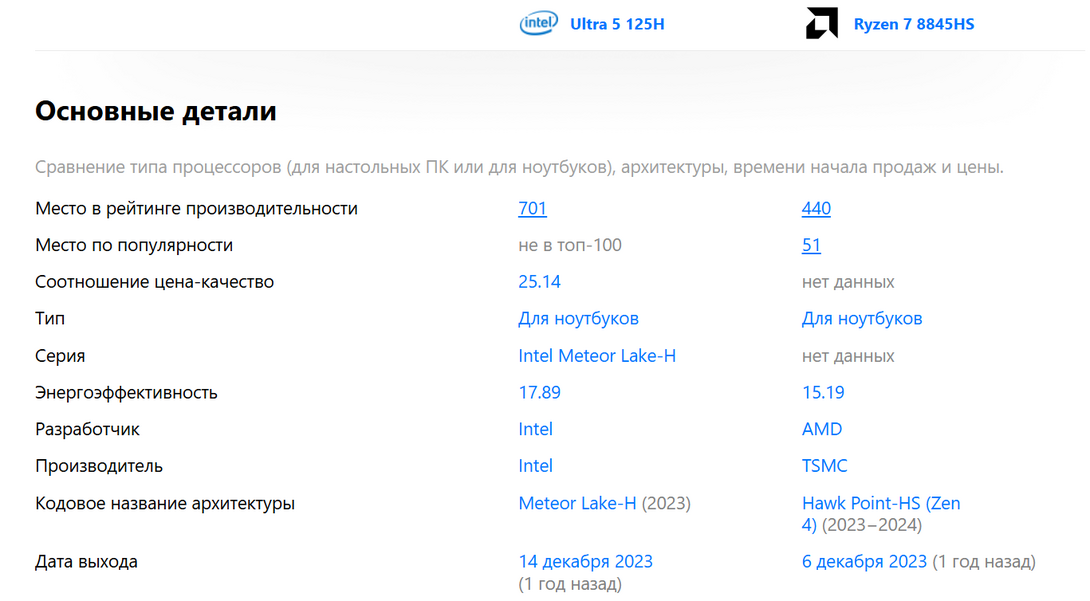Click the AMD logo icon
Screen dimensions: 1090x601
[x=822, y=24]
